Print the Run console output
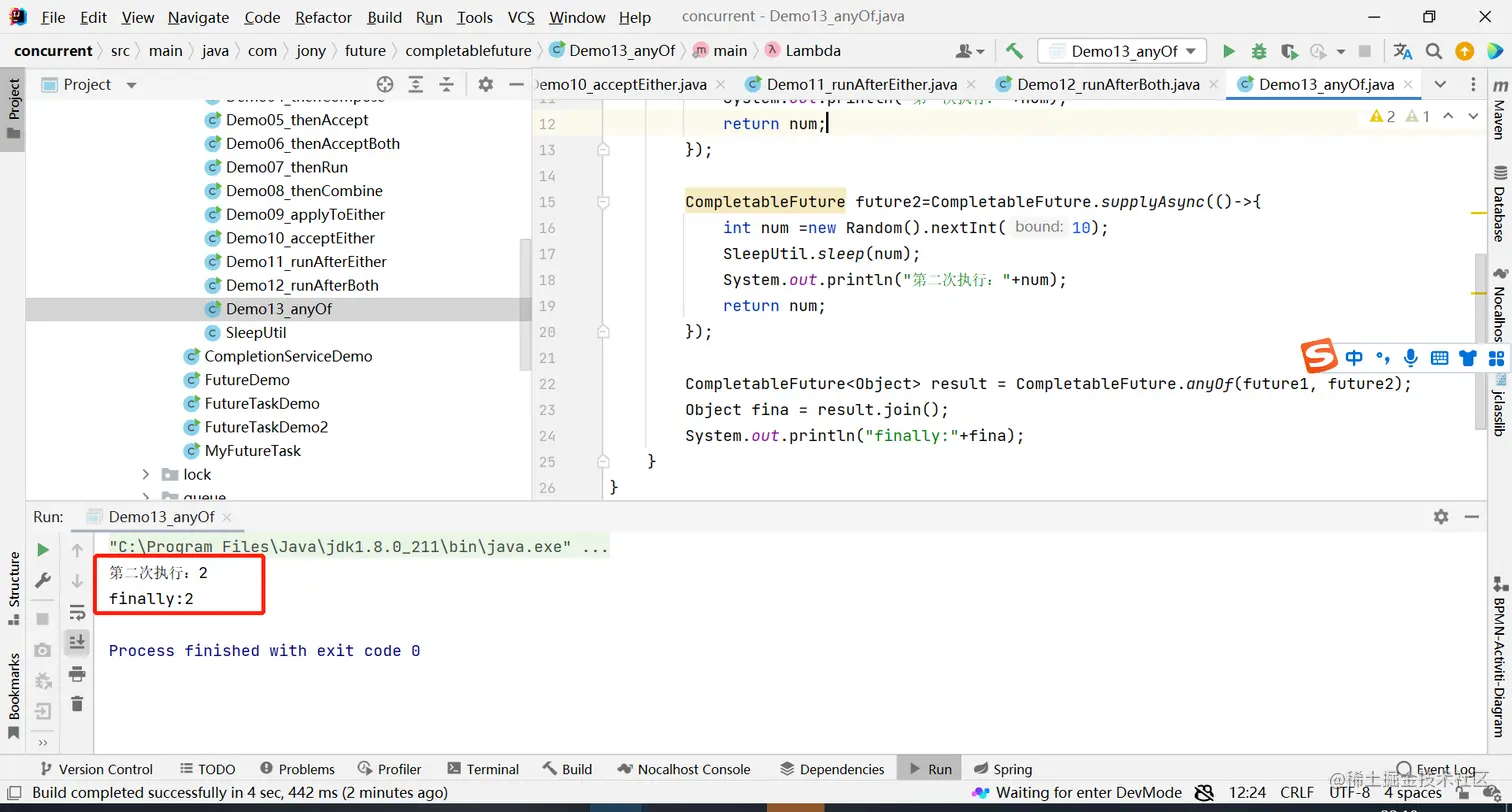 tap(77, 674)
